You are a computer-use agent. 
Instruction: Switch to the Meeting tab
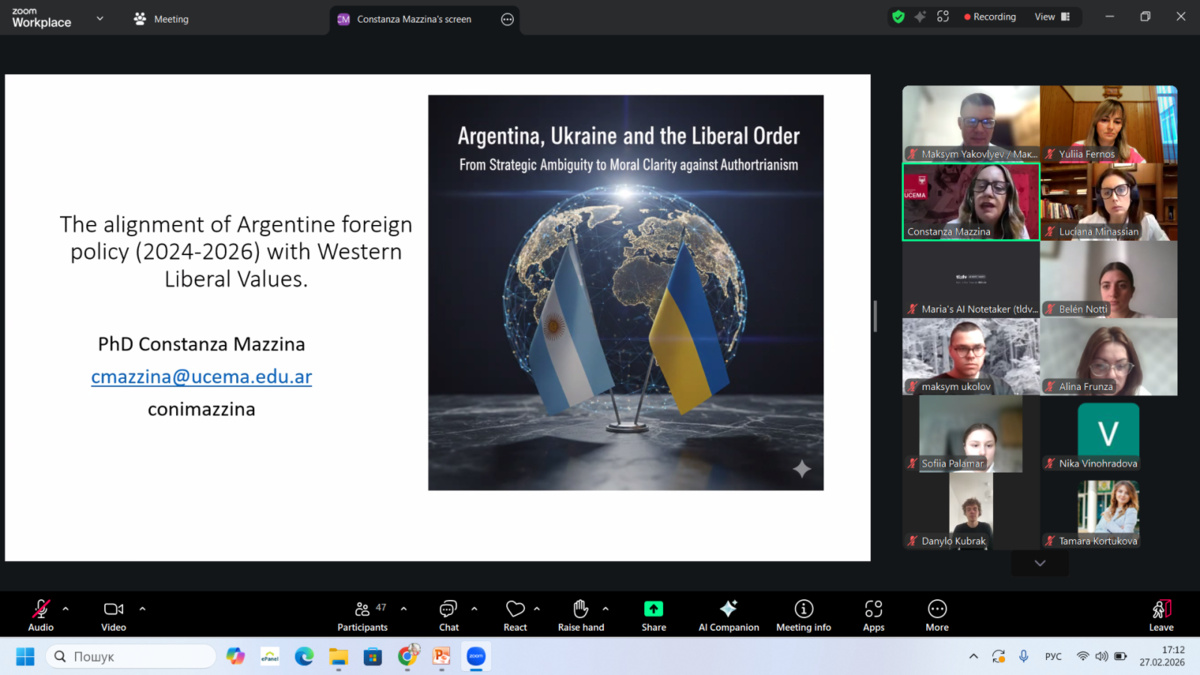[161, 19]
